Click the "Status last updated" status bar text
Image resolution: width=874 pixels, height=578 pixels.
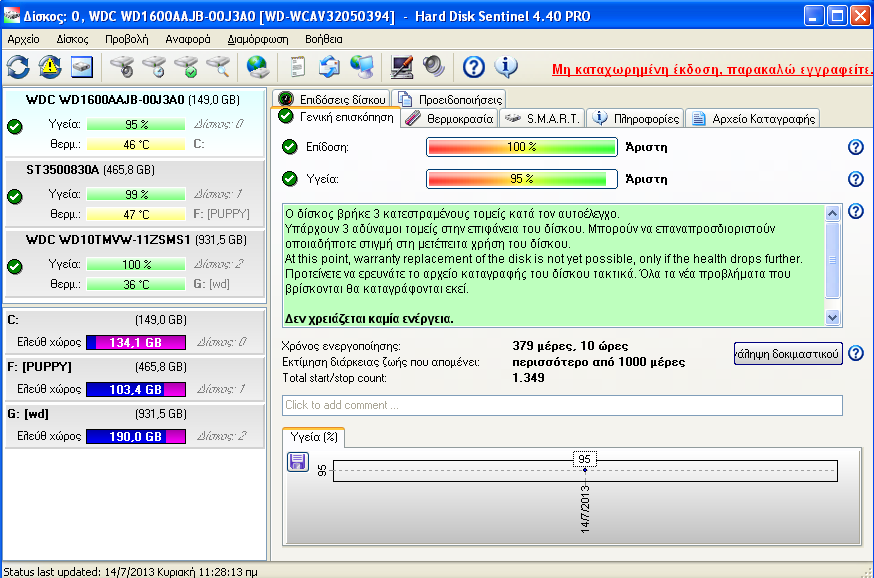click(x=130, y=572)
